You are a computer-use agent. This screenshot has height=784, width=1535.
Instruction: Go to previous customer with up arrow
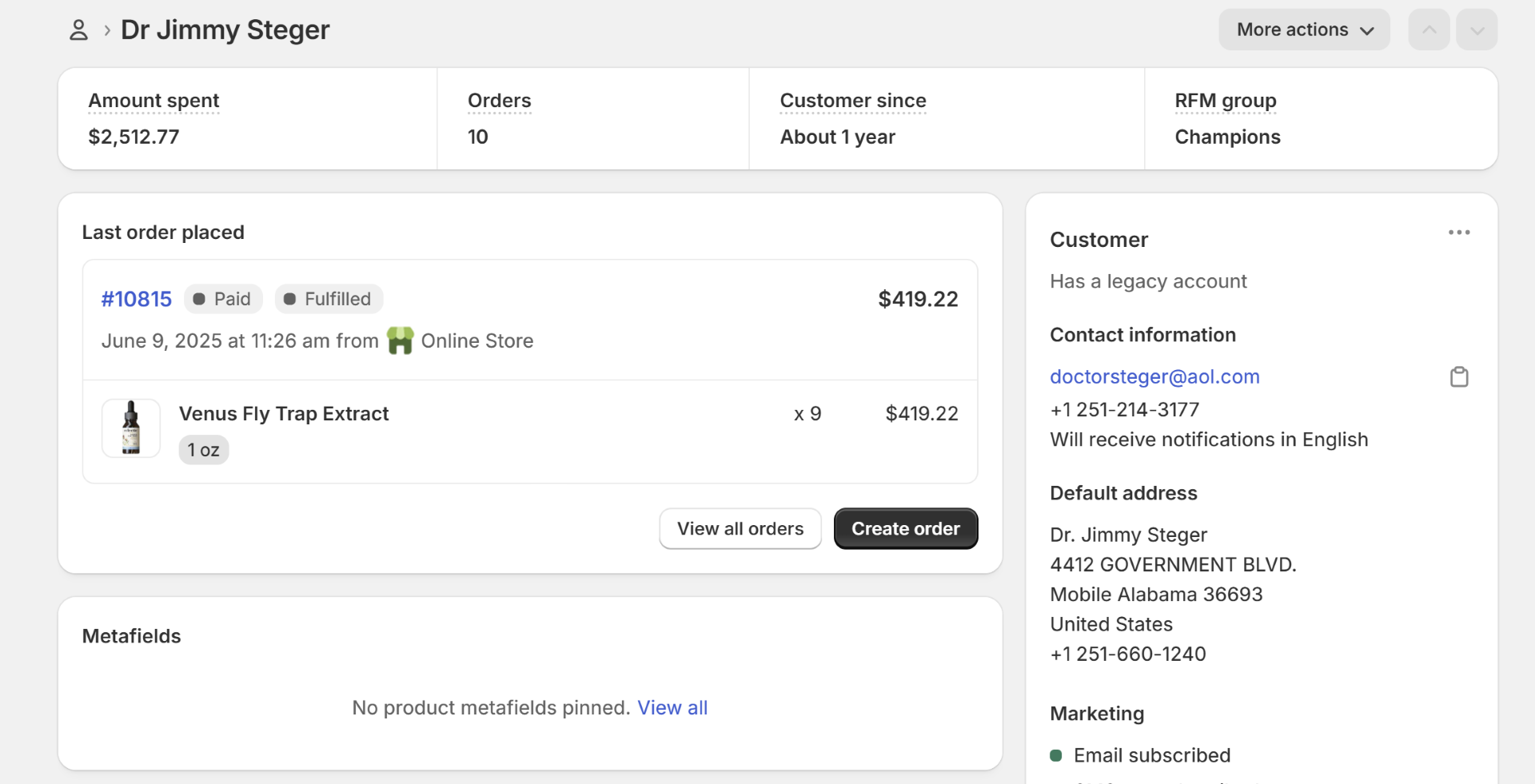tap(1429, 30)
